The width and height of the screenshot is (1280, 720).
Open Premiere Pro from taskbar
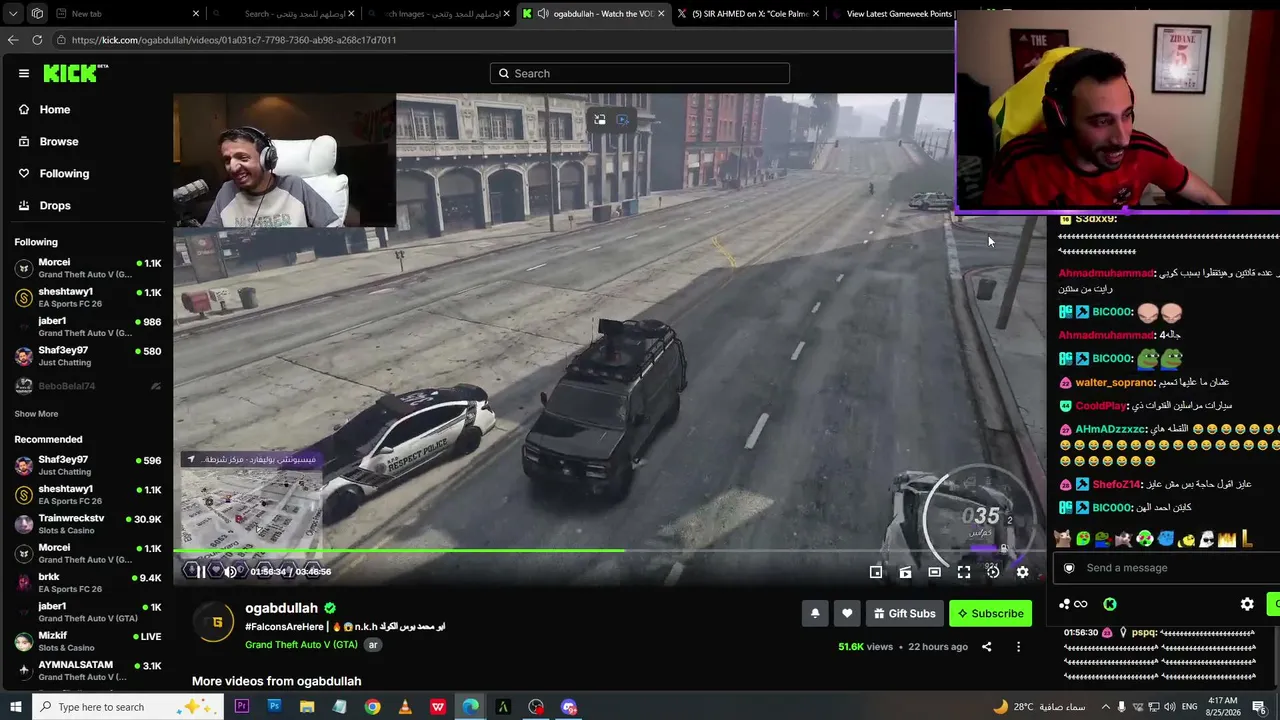click(x=241, y=707)
